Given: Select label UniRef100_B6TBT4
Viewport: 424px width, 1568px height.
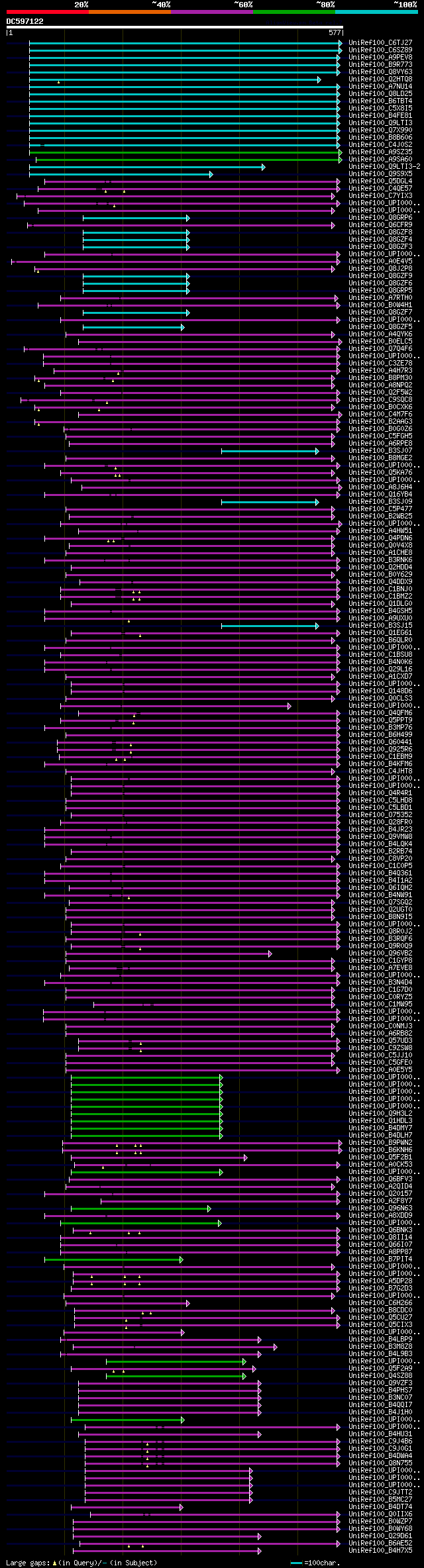Looking at the screenshot, I should click(380, 101).
